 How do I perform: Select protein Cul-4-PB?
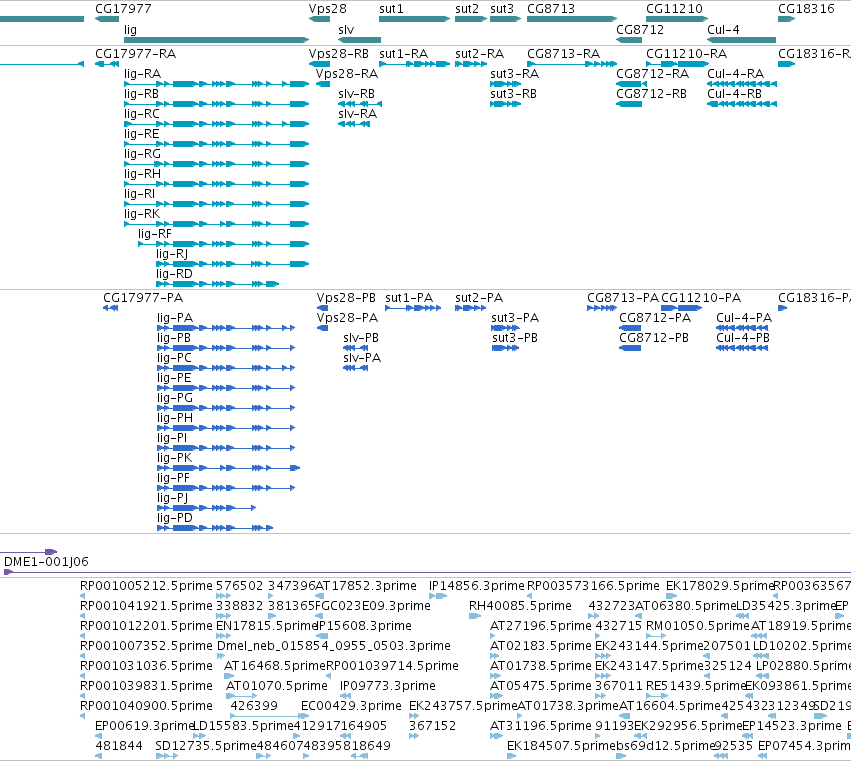(x=742, y=348)
